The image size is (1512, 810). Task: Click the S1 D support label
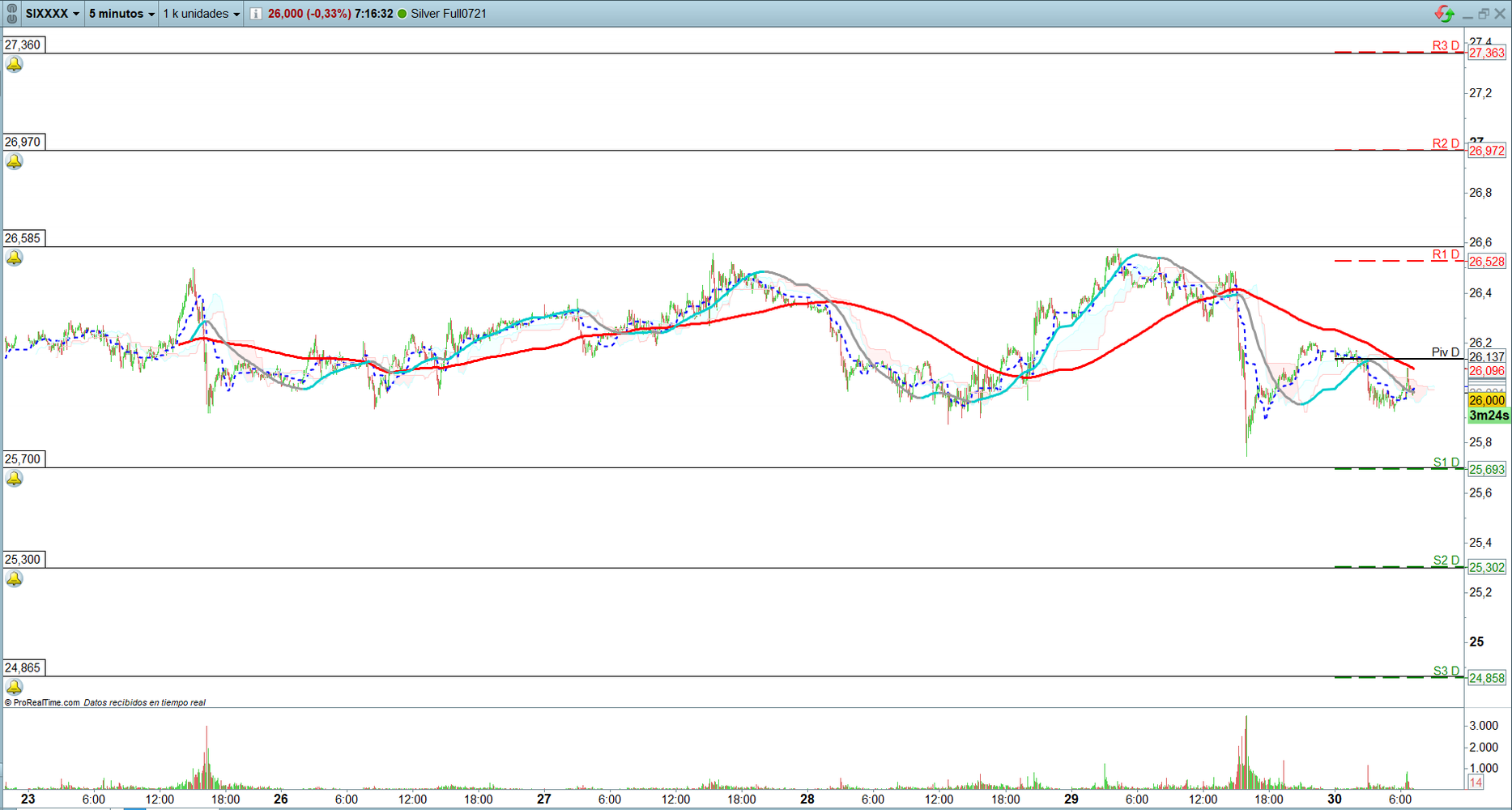pyautogui.click(x=1446, y=463)
